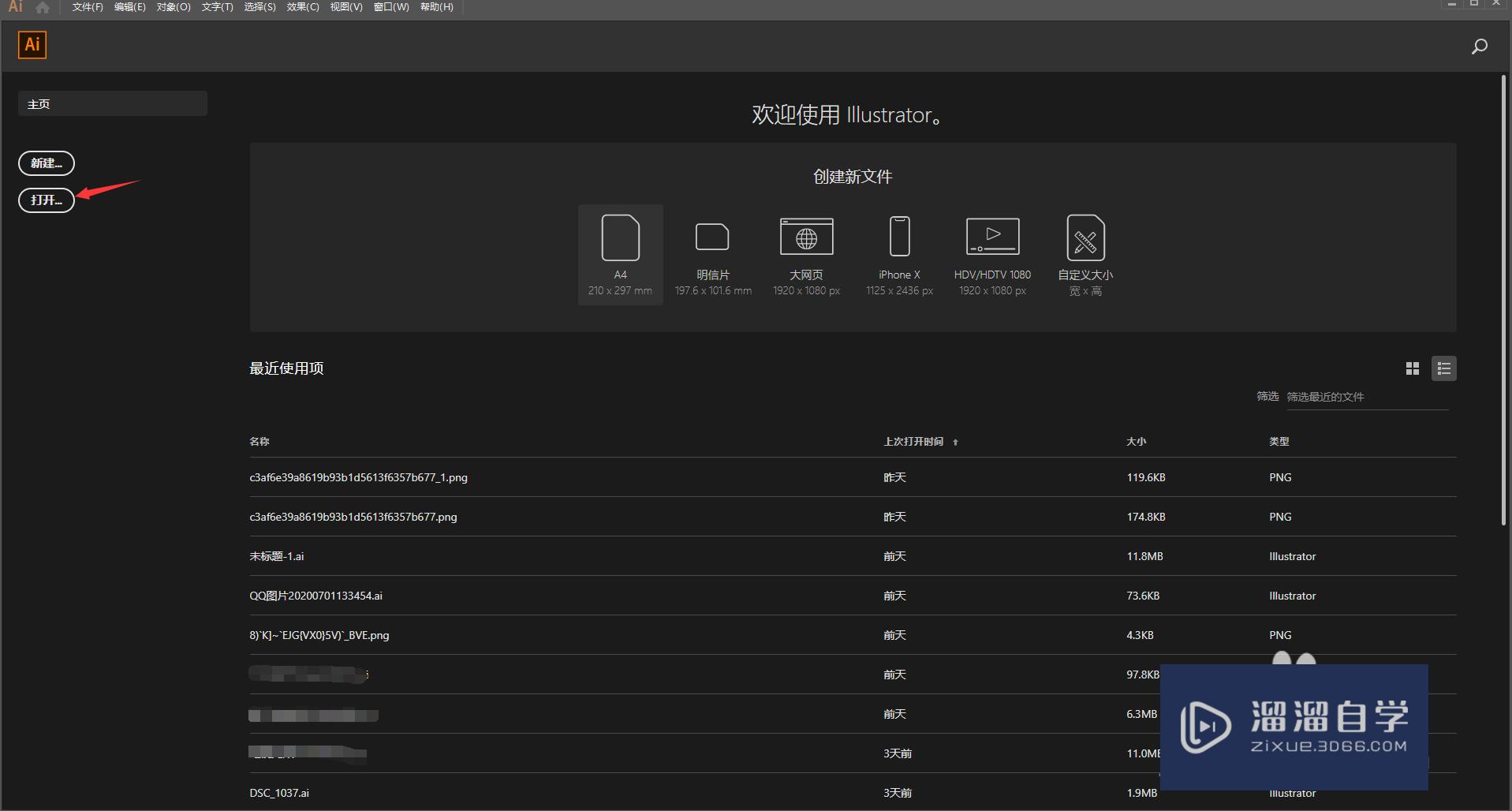Open the 文字(T) menu

(x=217, y=7)
